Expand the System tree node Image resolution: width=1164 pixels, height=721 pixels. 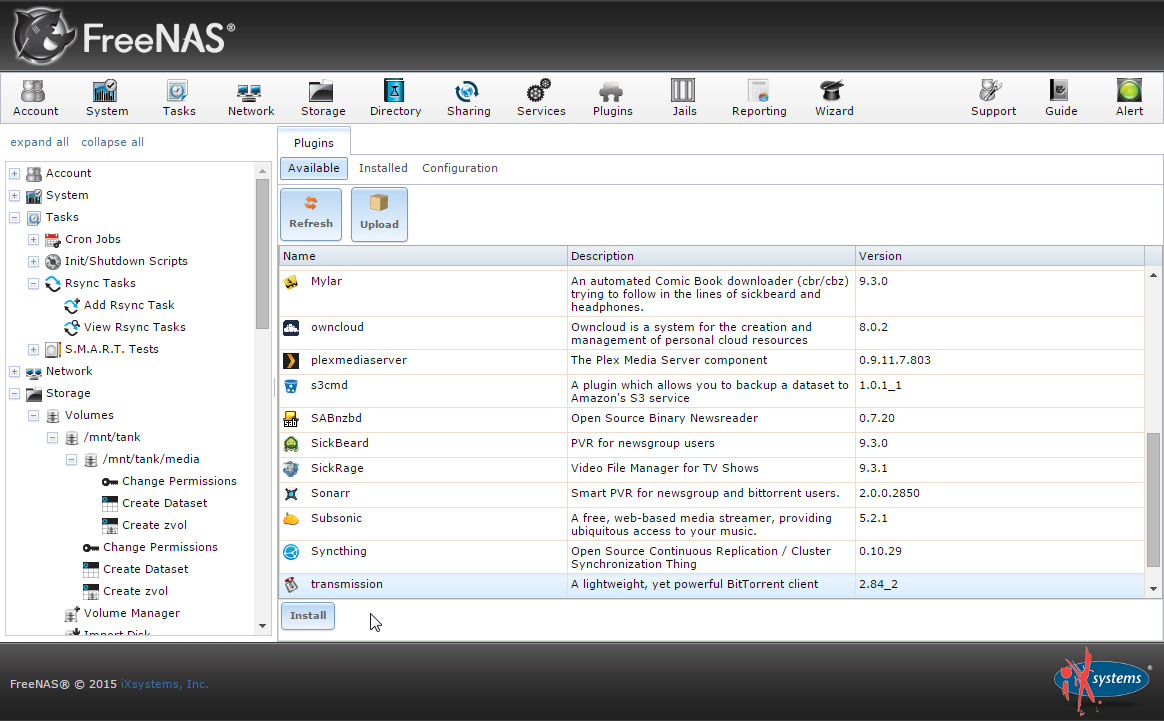pos(14,195)
